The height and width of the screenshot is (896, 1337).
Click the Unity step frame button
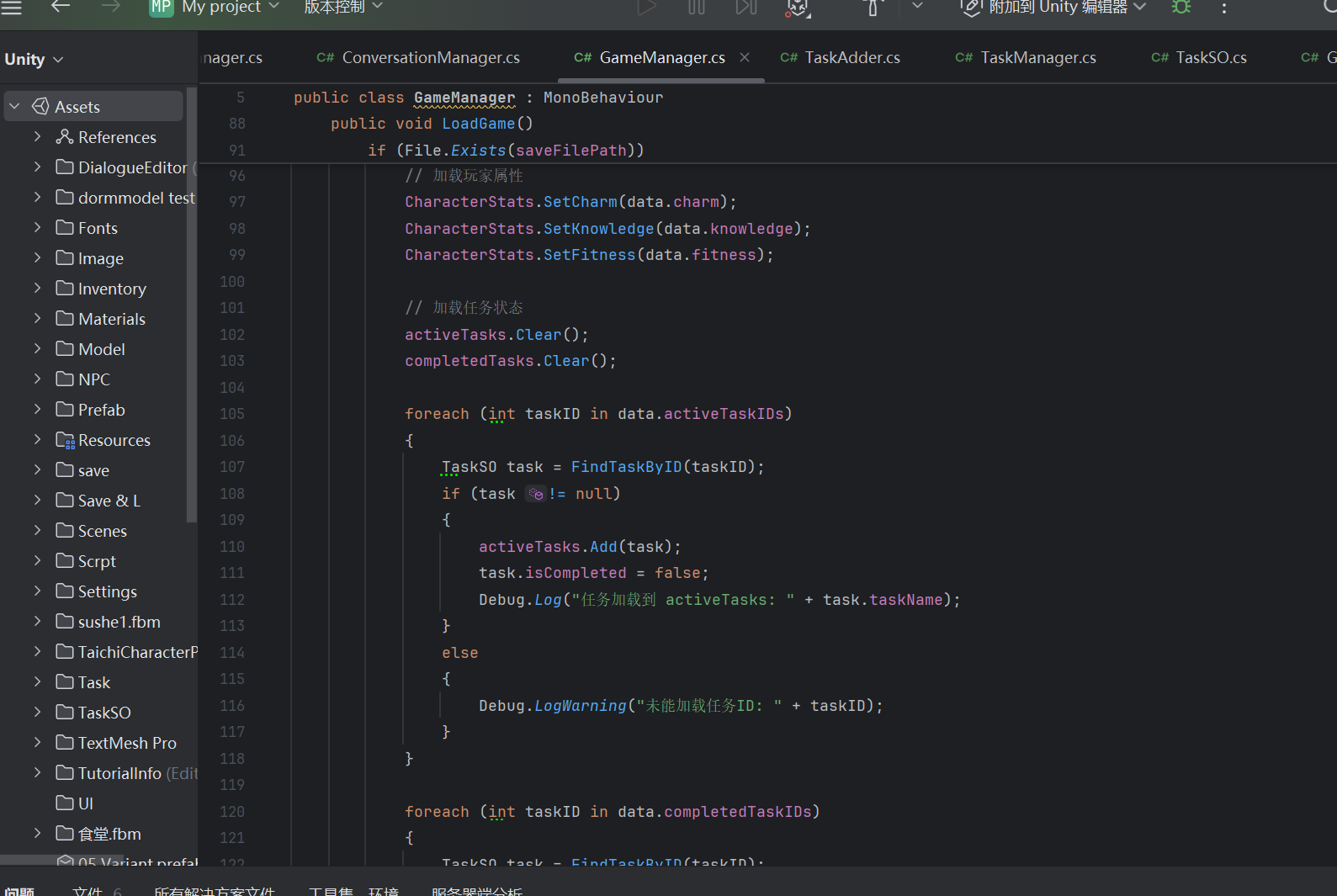(x=746, y=8)
